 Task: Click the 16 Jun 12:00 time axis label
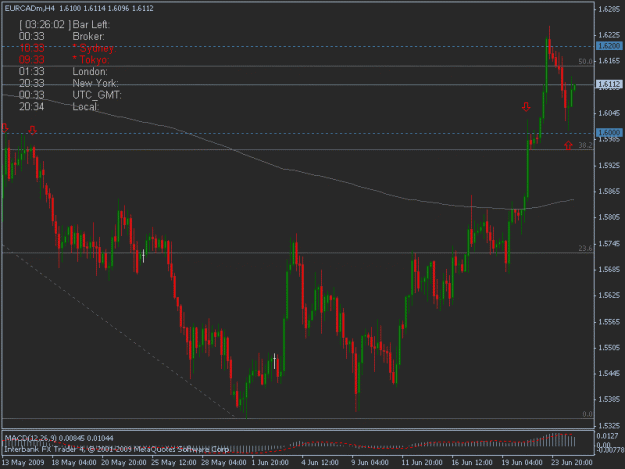[x=472, y=463]
